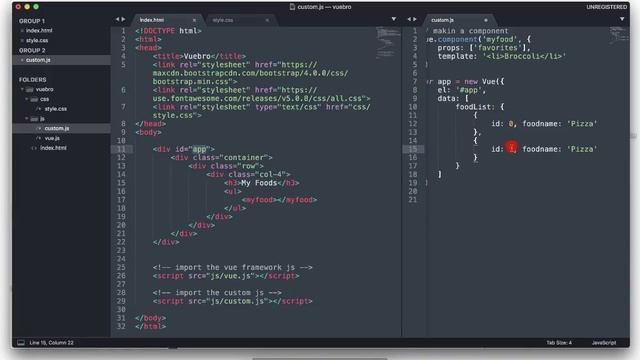The width and height of the screenshot is (640, 360).
Task: Click the 'favorites' props string
Action: pos(498,48)
